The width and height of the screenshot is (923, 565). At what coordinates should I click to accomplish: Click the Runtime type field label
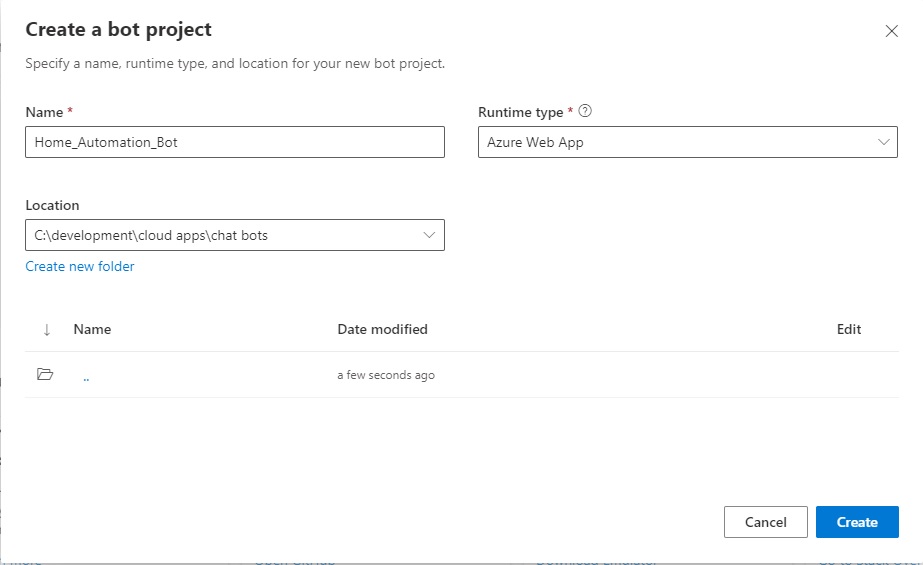click(520, 112)
